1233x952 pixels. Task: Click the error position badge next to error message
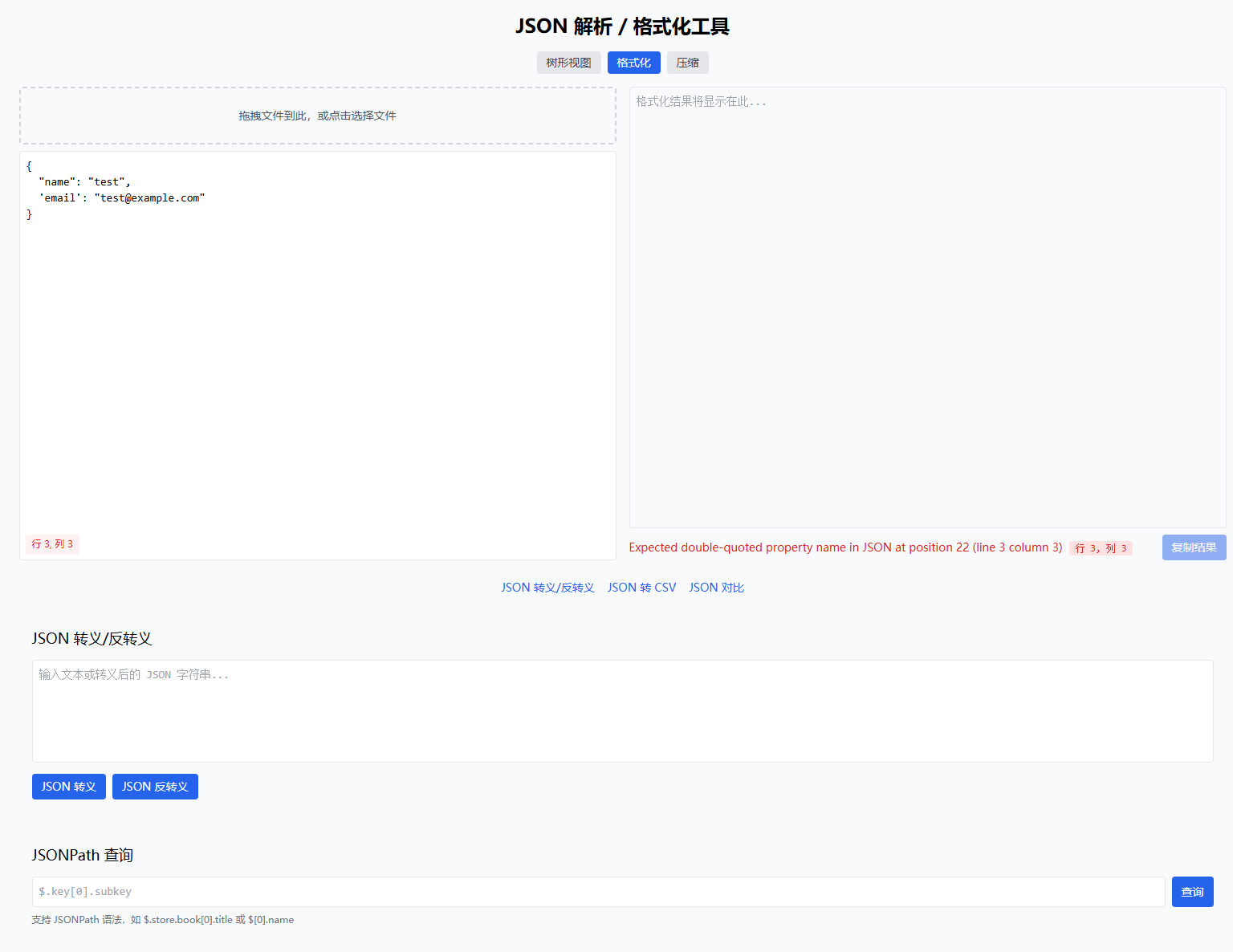pos(1101,547)
